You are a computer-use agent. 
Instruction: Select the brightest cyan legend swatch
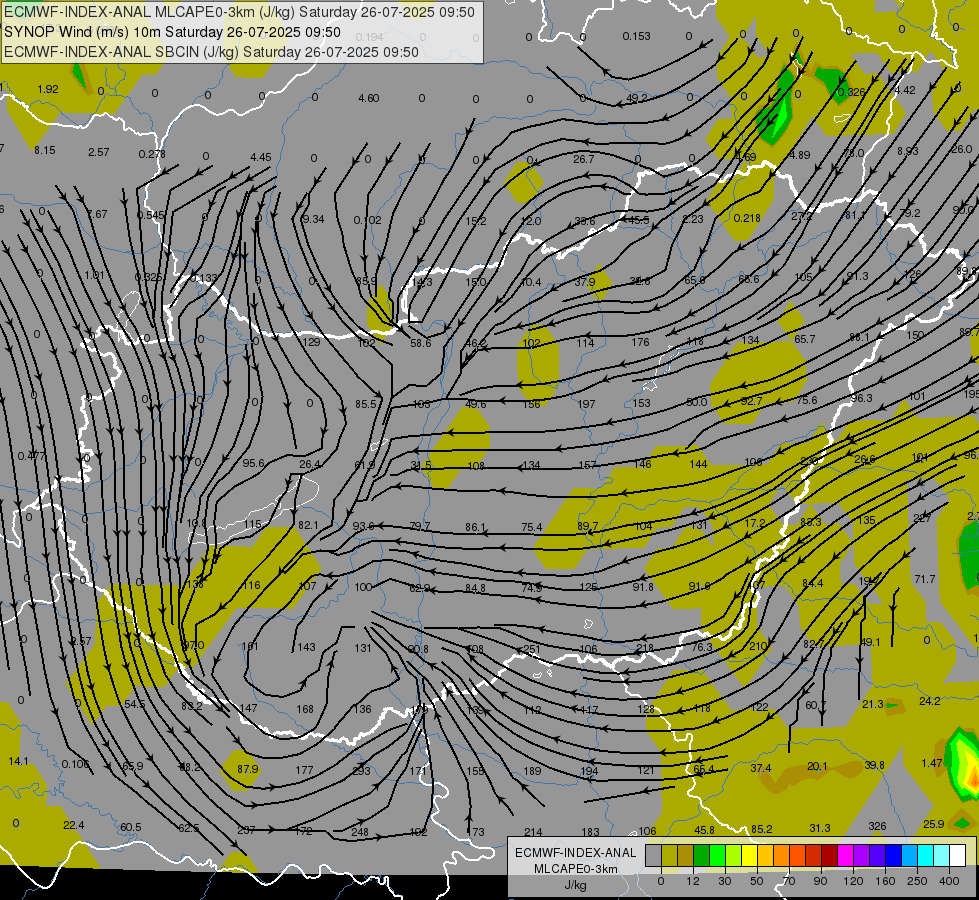point(925,855)
